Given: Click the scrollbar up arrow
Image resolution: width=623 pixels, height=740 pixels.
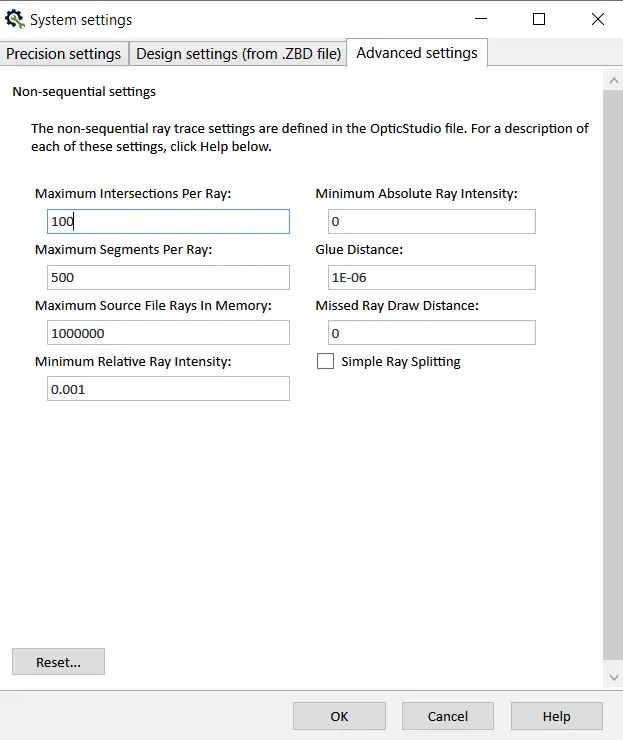Looking at the screenshot, I should click(x=614, y=81).
